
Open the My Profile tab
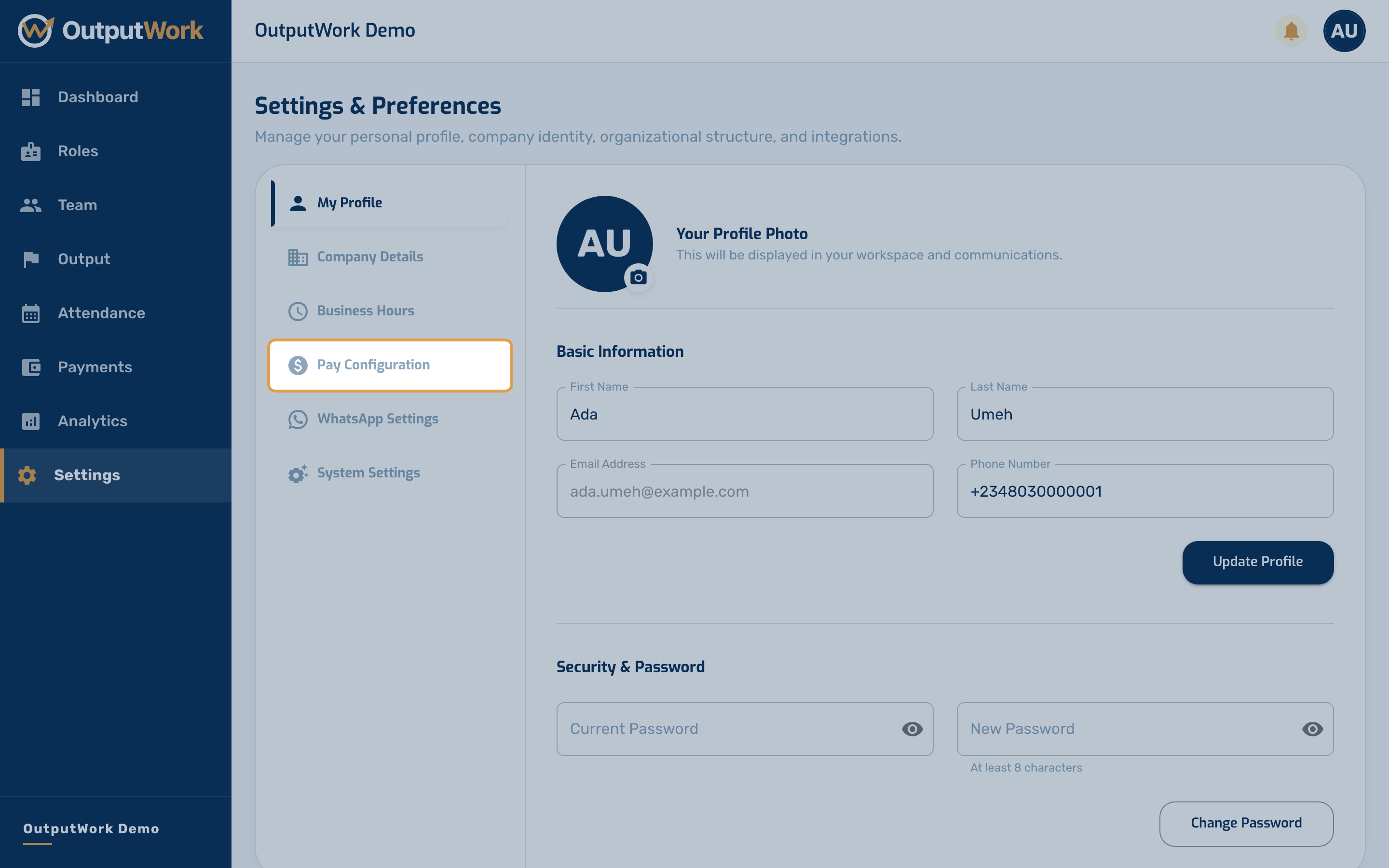point(390,203)
